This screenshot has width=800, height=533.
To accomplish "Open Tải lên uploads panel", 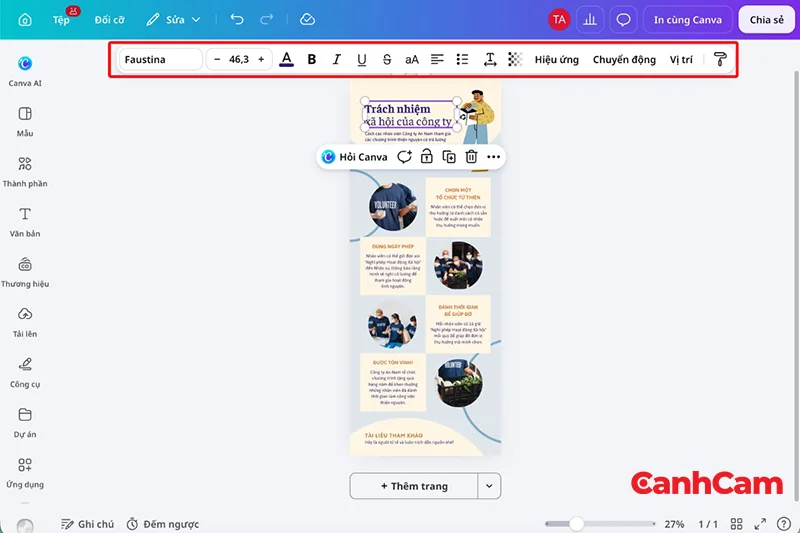I will tap(25, 323).
